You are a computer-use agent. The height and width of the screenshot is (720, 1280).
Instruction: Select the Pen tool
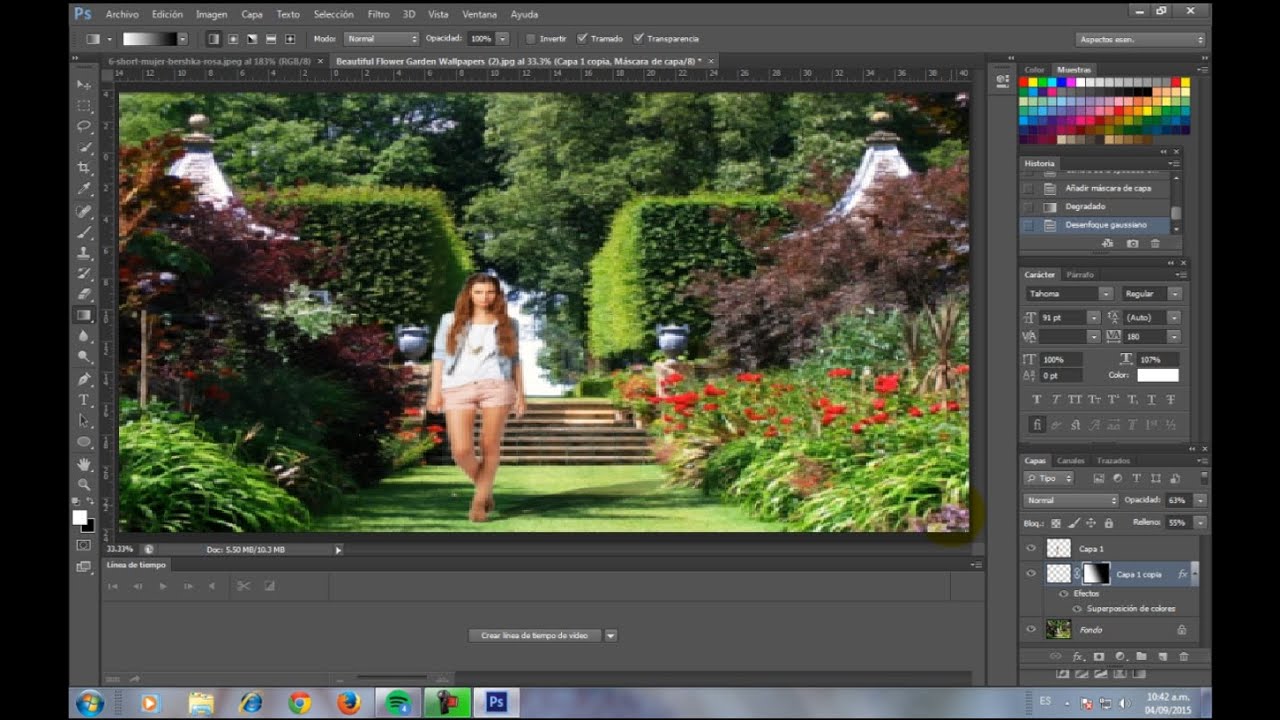(85, 379)
